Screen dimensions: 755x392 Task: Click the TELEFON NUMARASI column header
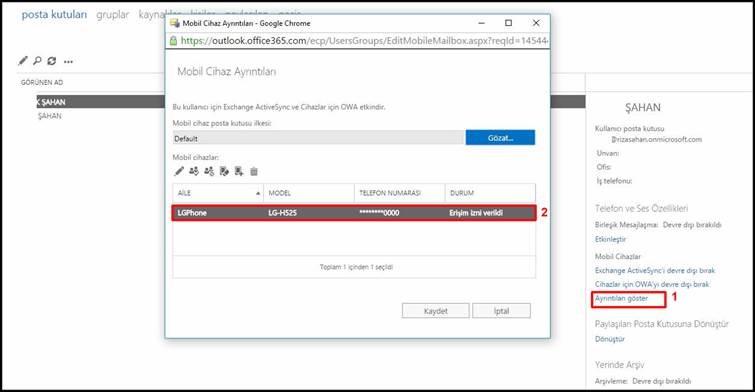coord(400,193)
